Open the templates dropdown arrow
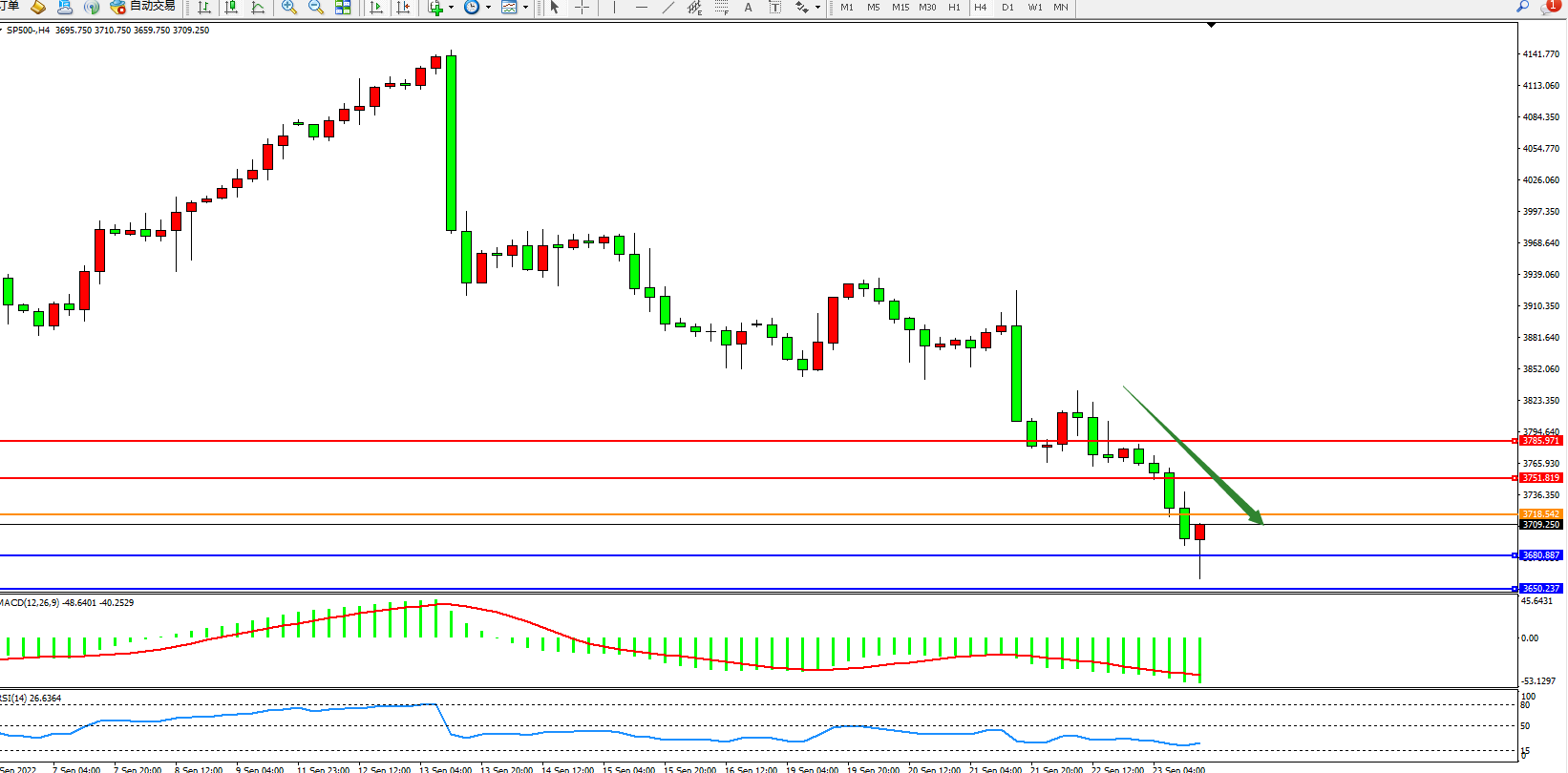The height and width of the screenshot is (773, 1568). coord(525,8)
